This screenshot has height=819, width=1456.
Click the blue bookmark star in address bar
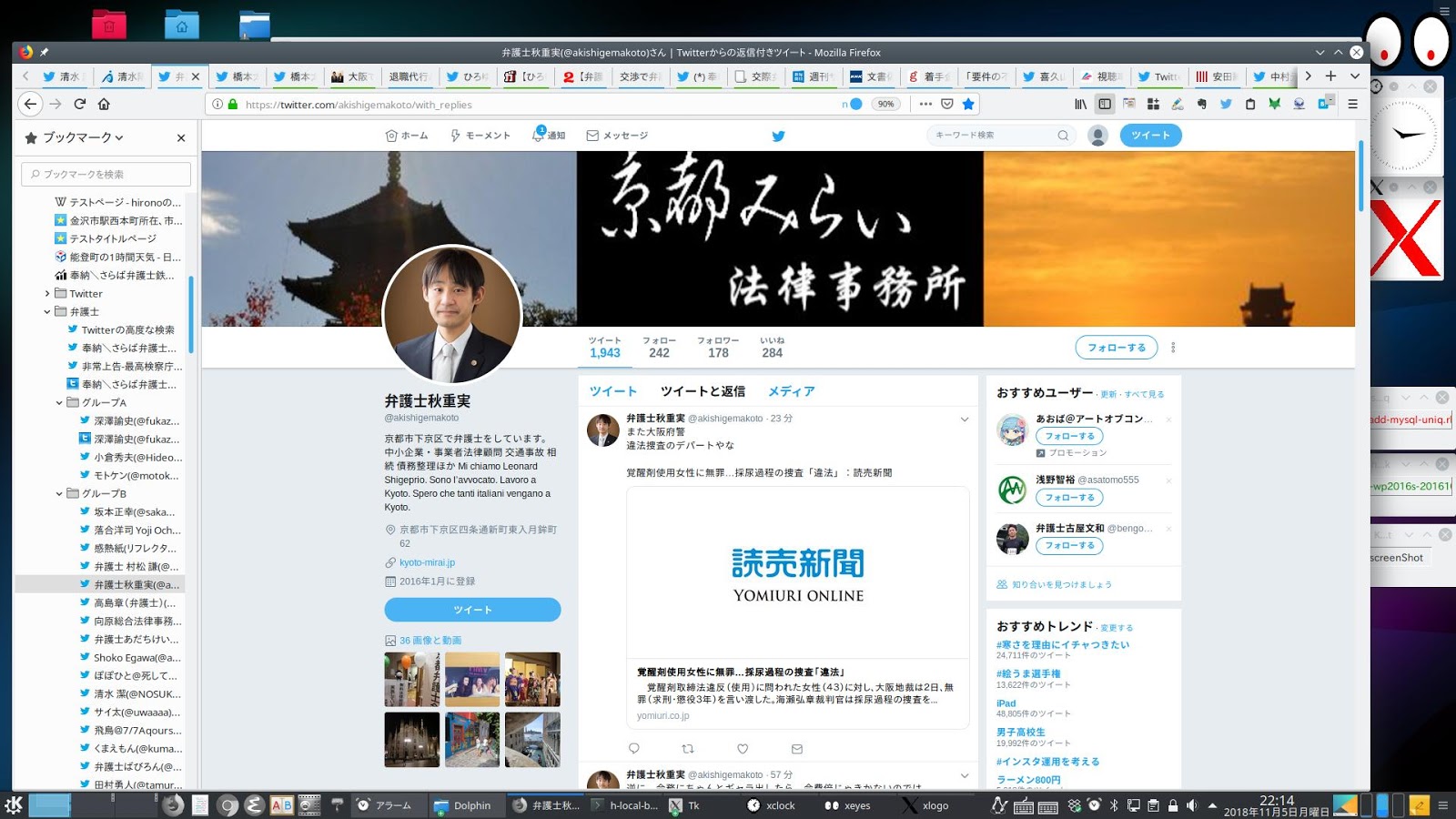pos(968,104)
